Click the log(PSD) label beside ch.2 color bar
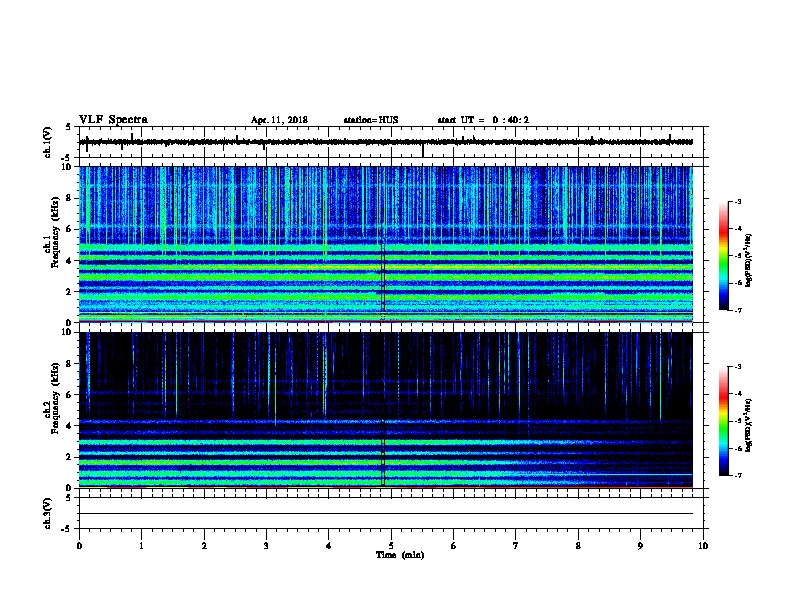 click(748, 425)
